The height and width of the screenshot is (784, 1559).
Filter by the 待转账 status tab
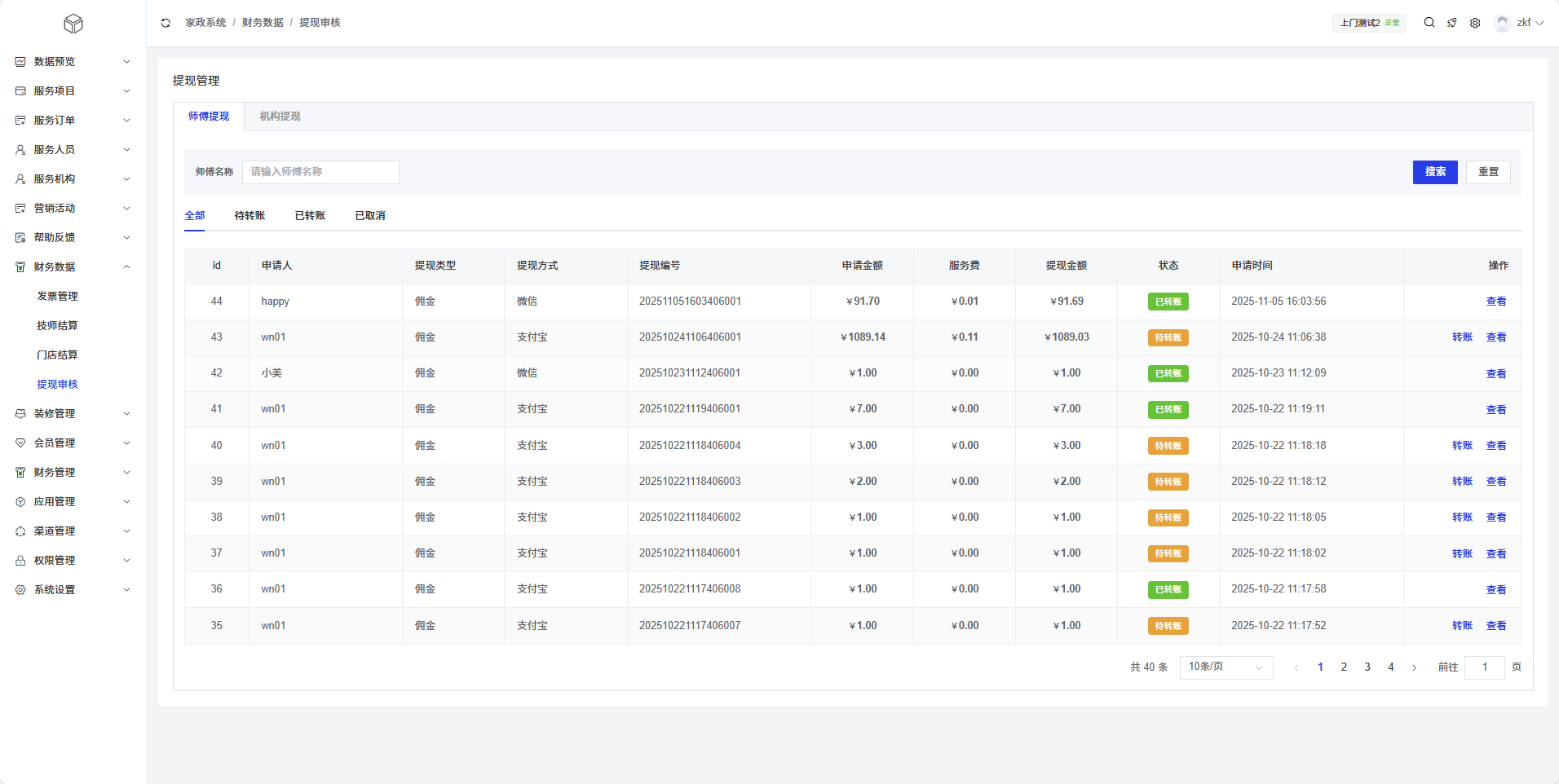[250, 216]
